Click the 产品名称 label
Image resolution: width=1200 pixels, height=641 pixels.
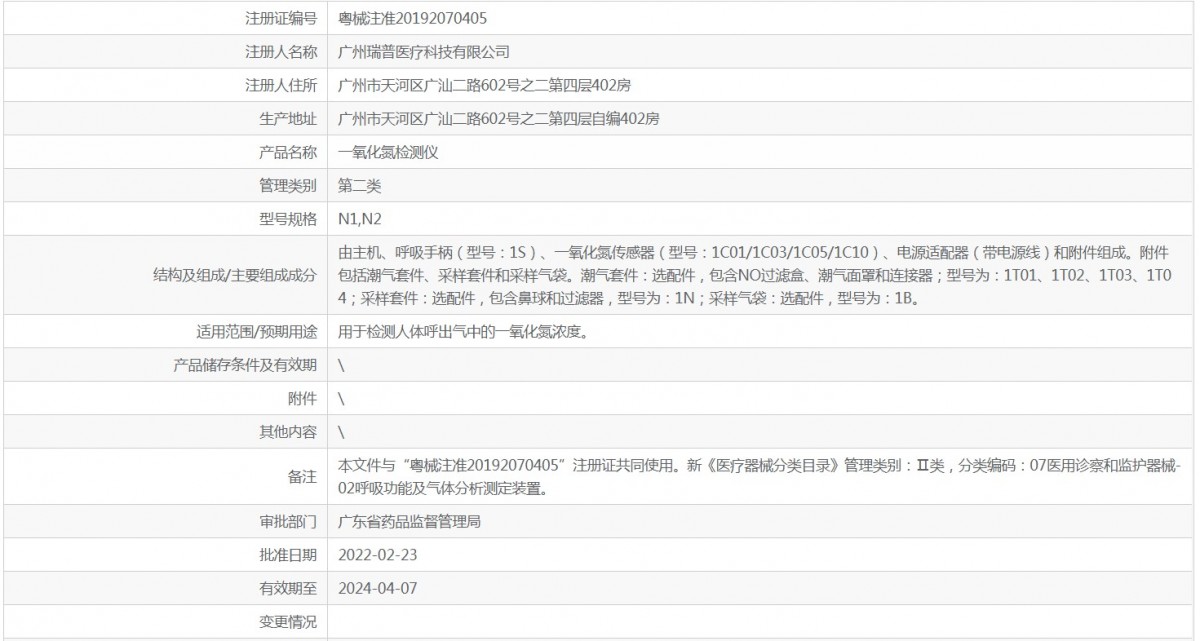(288, 152)
